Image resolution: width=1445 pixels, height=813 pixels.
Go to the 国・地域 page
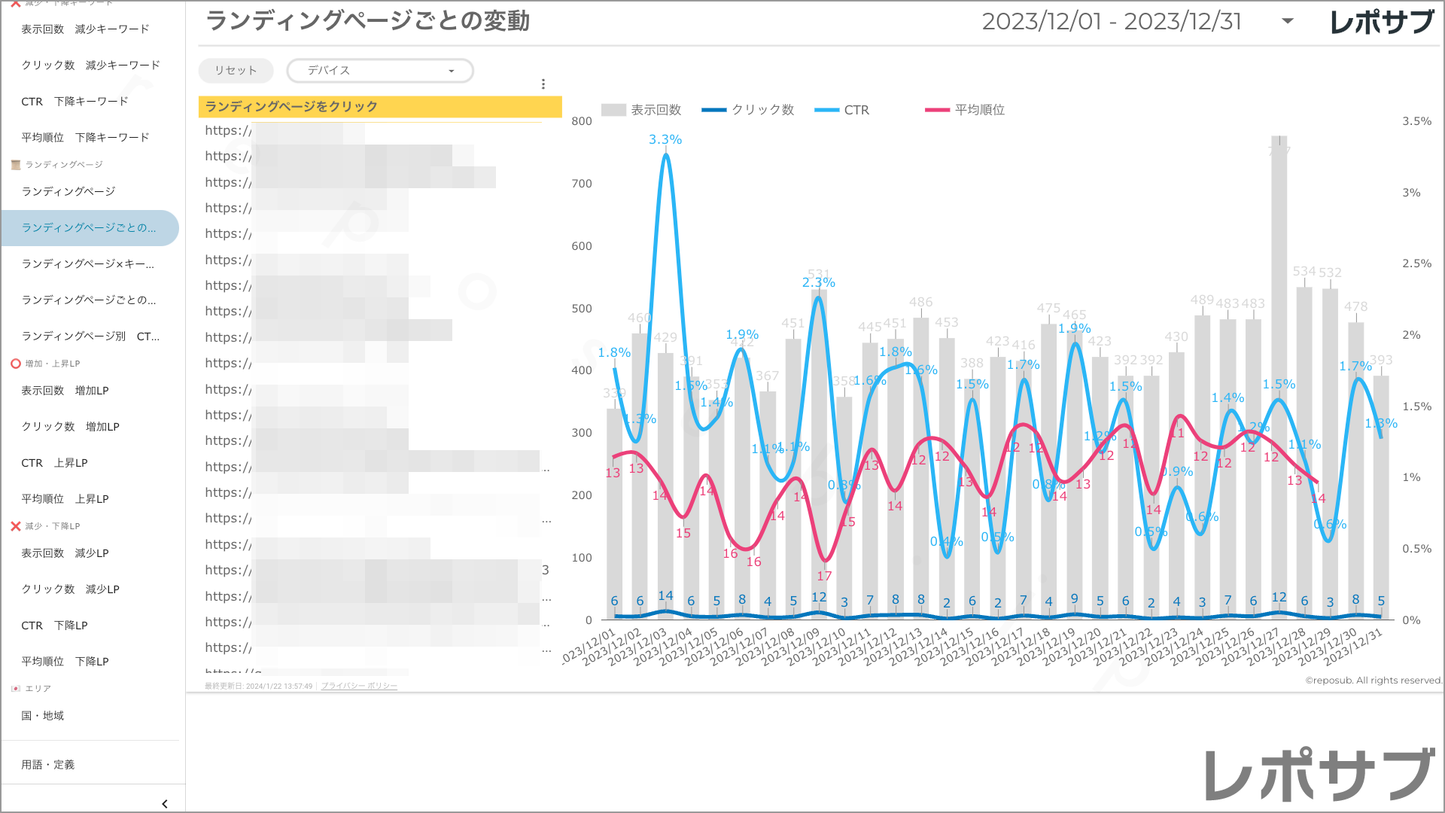(43, 716)
